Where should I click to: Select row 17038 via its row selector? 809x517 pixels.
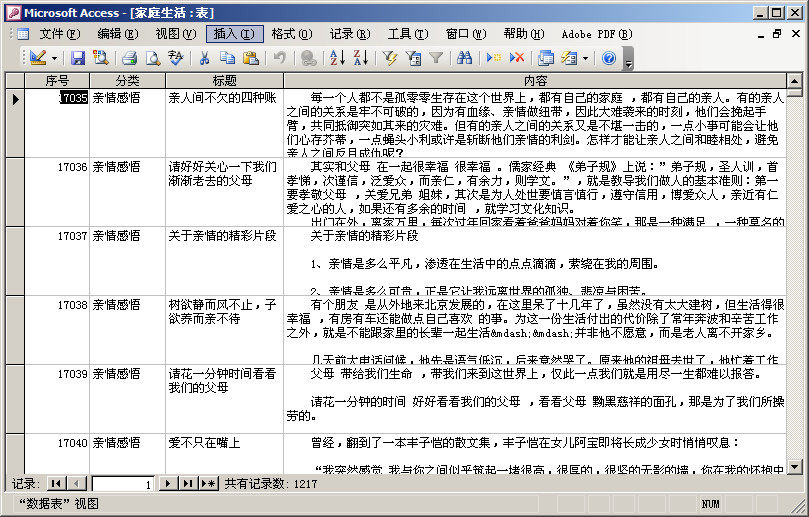[x=15, y=330]
